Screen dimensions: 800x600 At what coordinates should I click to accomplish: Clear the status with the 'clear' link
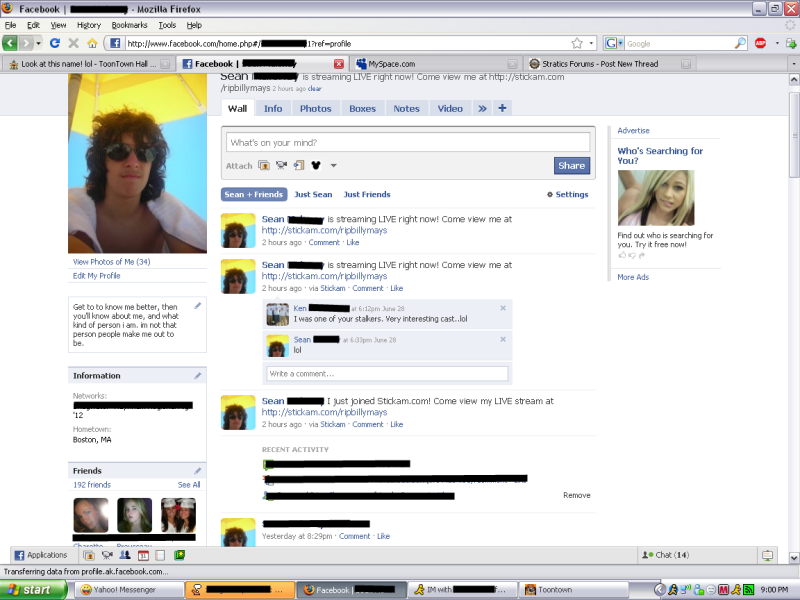click(x=315, y=88)
